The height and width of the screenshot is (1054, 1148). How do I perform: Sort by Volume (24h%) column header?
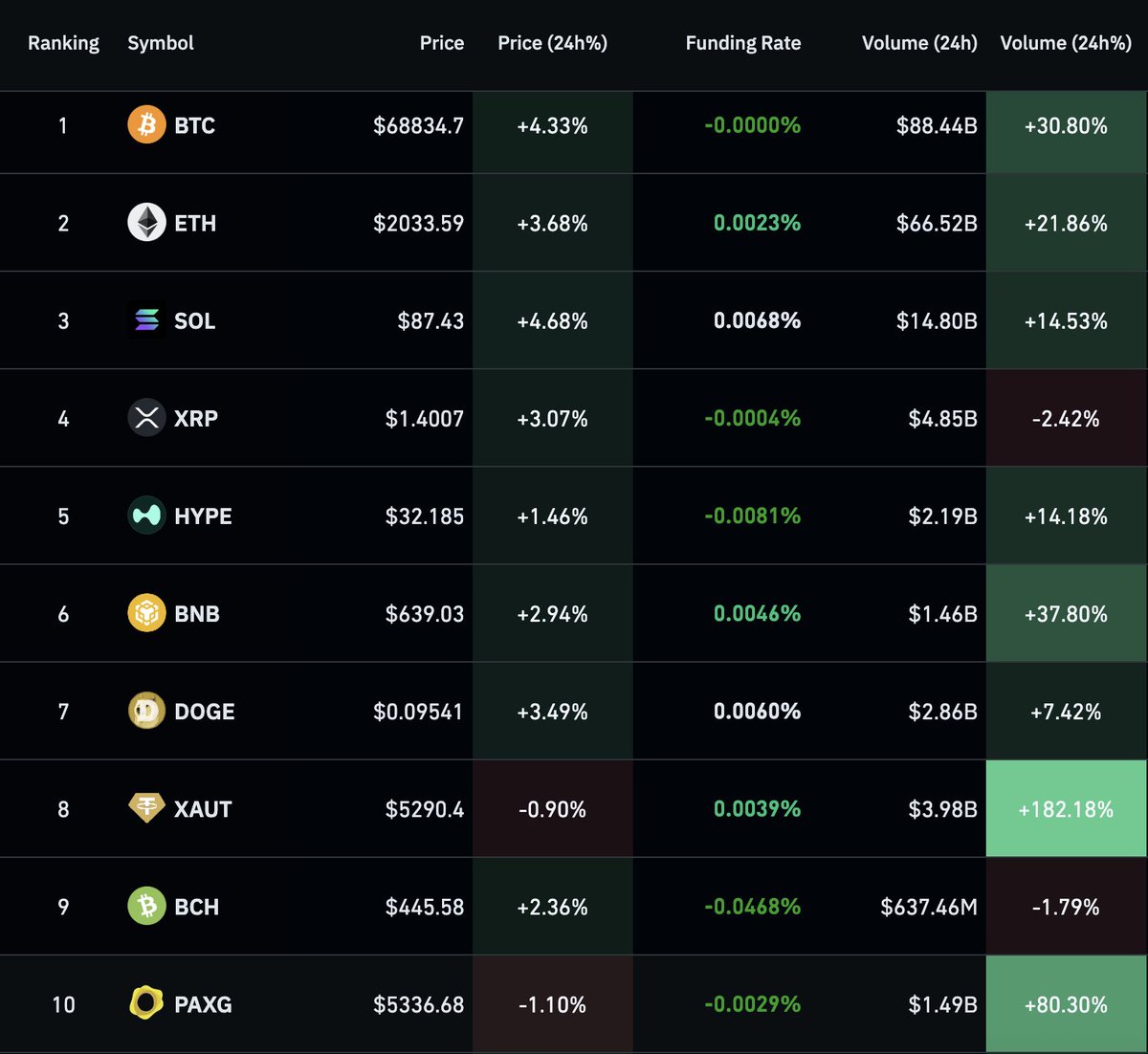(x=1066, y=43)
